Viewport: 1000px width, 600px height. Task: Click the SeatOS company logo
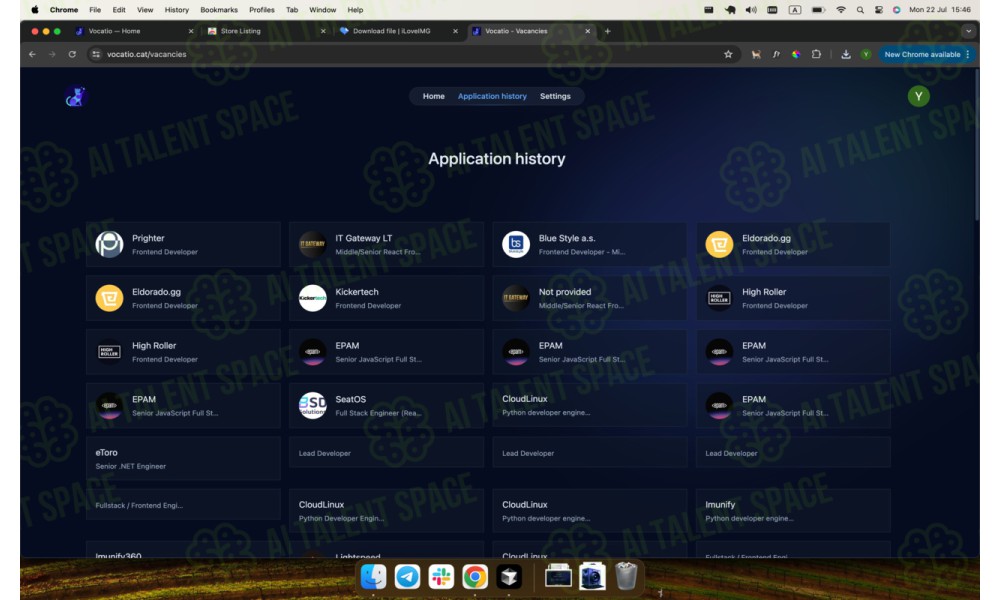[x=312, y=406]
